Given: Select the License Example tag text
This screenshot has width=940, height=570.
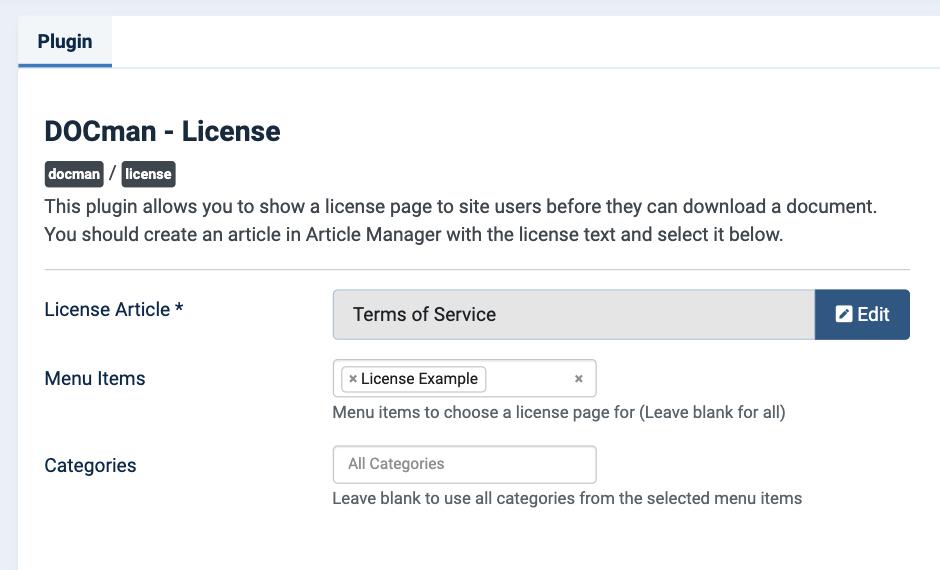Looking at the screenshot, I should pyautogui.click(x=419, y=379).
